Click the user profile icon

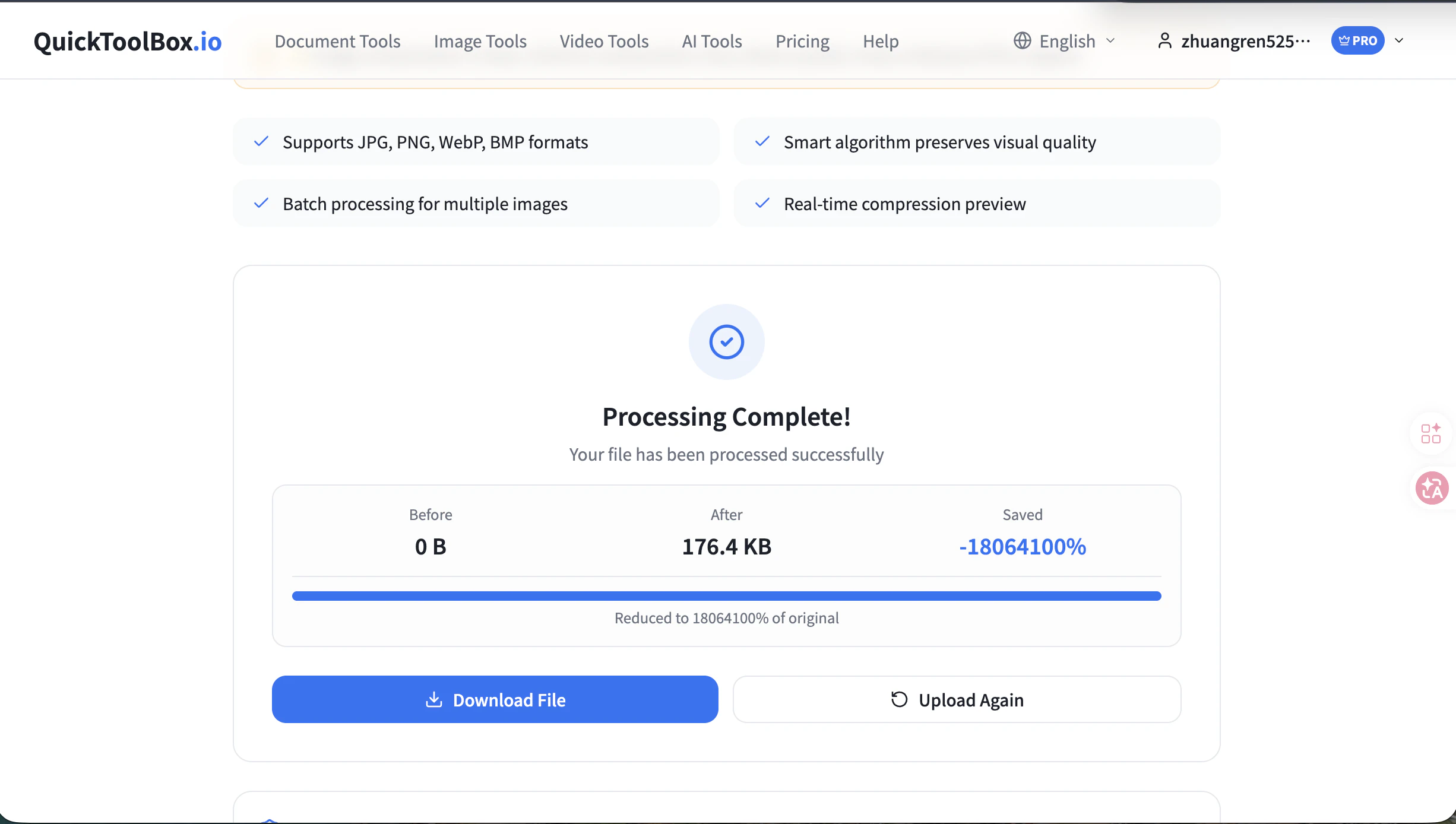[1164, 40]
